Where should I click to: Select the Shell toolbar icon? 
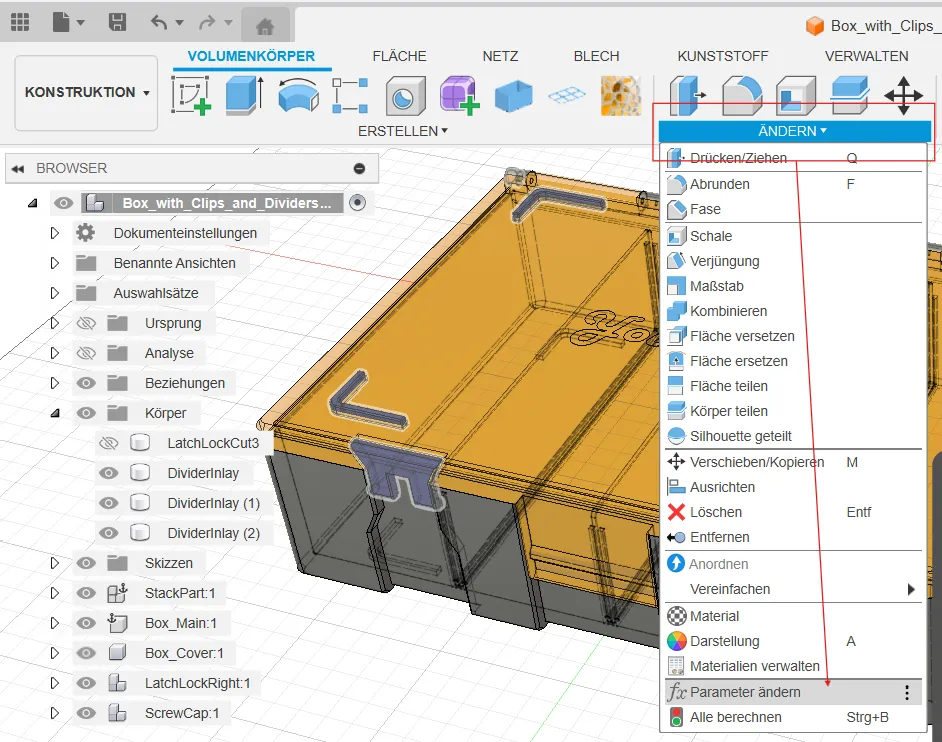(x=796, y=95)
